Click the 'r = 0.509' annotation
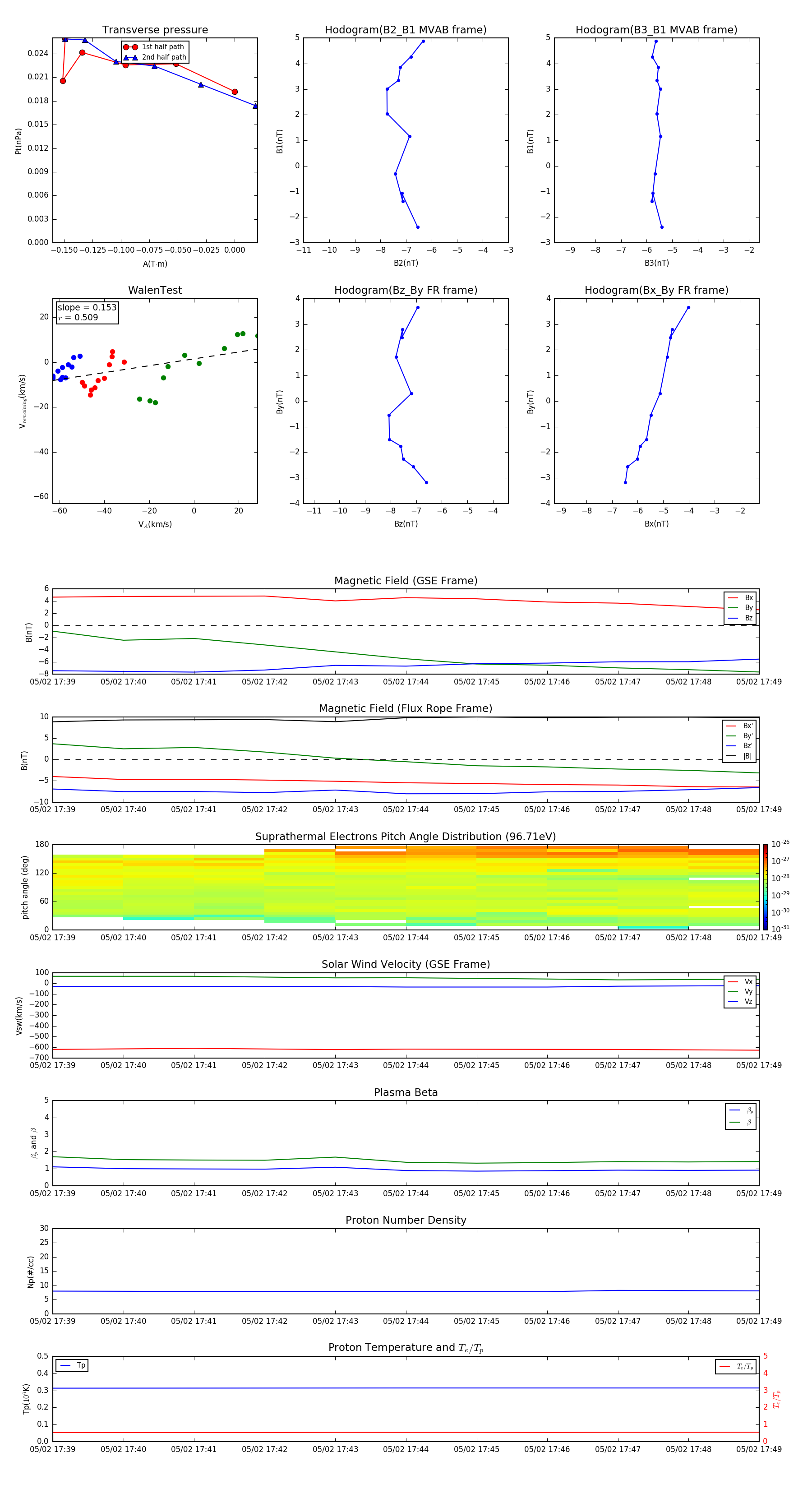 pyautogui.click(x=78, y=317)
